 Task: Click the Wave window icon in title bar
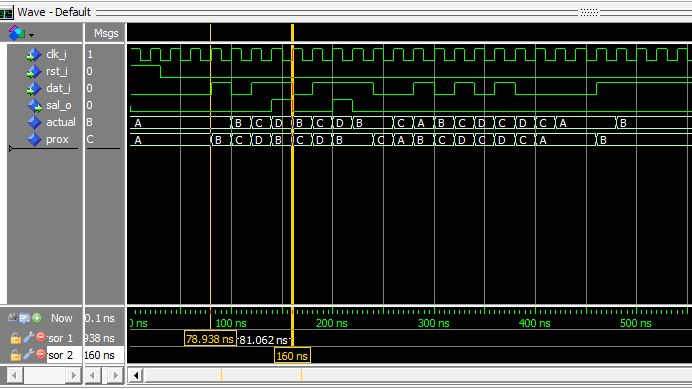[x=6, y=12]
